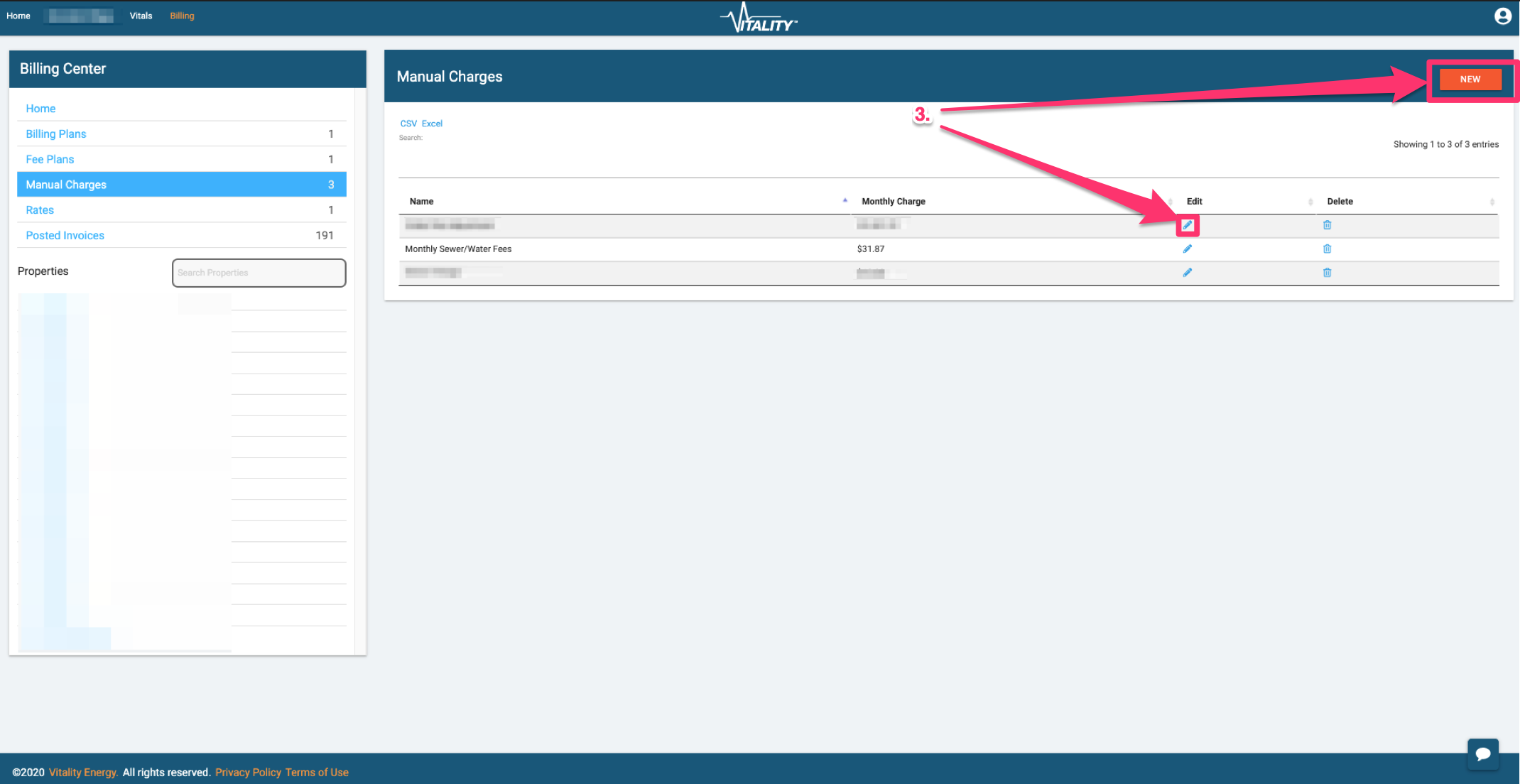Click the delete icon on the last charge row
The image size is (1520, 784).
[x=1327, y=272]
